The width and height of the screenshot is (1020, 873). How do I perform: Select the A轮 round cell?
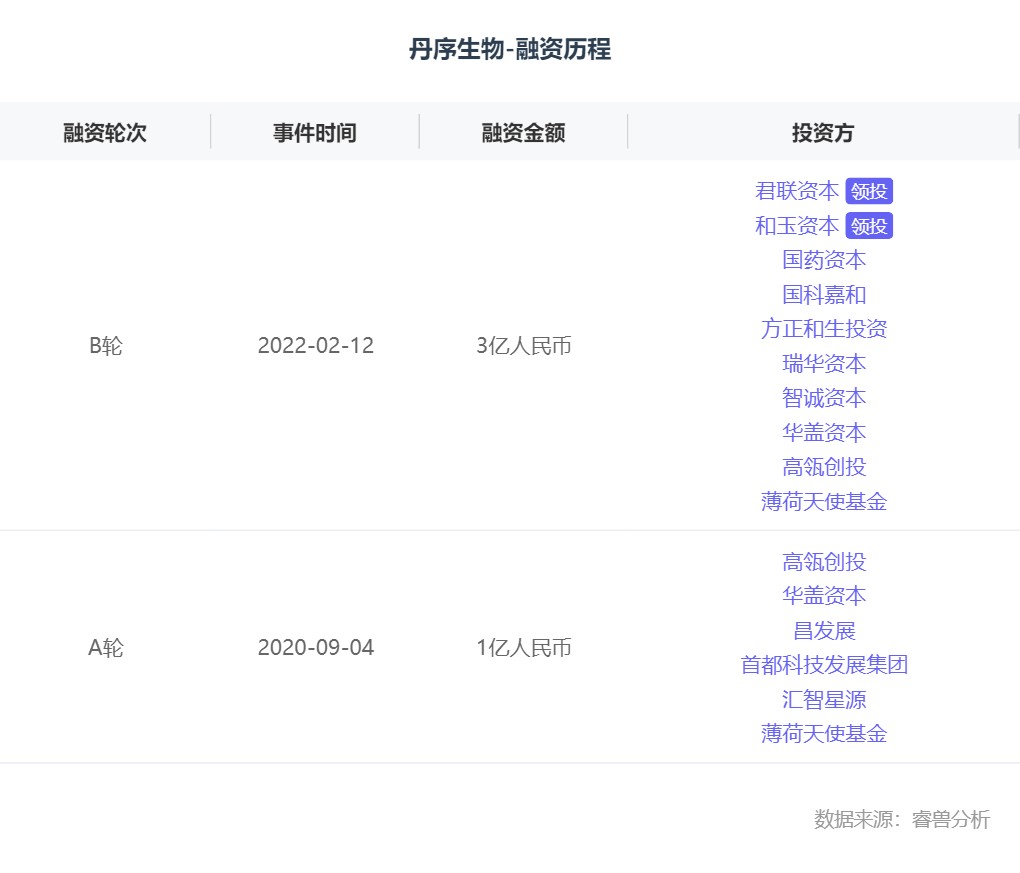pos(105,648)
